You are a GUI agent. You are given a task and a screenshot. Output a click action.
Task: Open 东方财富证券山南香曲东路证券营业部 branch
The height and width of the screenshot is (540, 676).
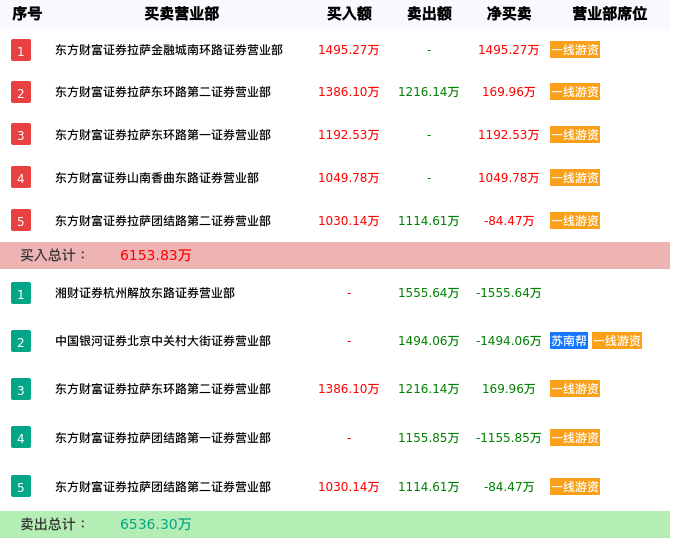[157, 178]
